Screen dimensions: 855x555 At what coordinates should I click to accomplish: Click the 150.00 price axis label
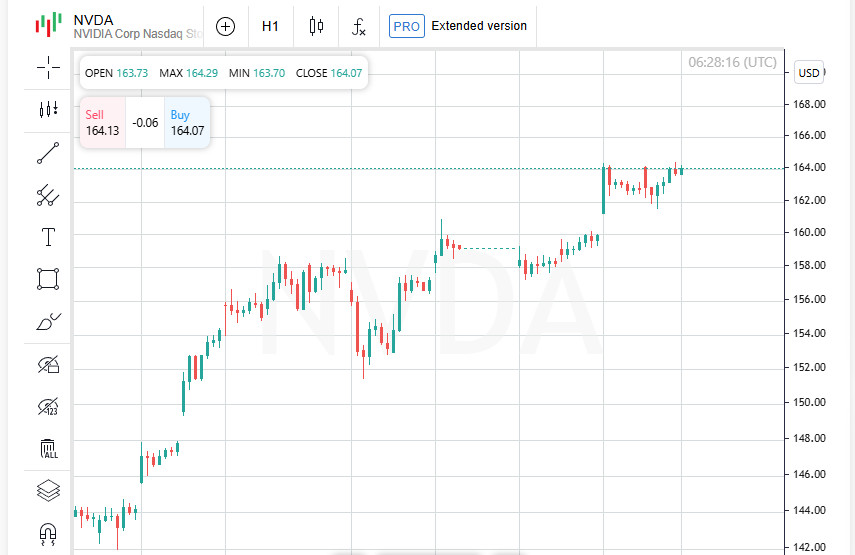pyautogui.click(x=809, y=402)
